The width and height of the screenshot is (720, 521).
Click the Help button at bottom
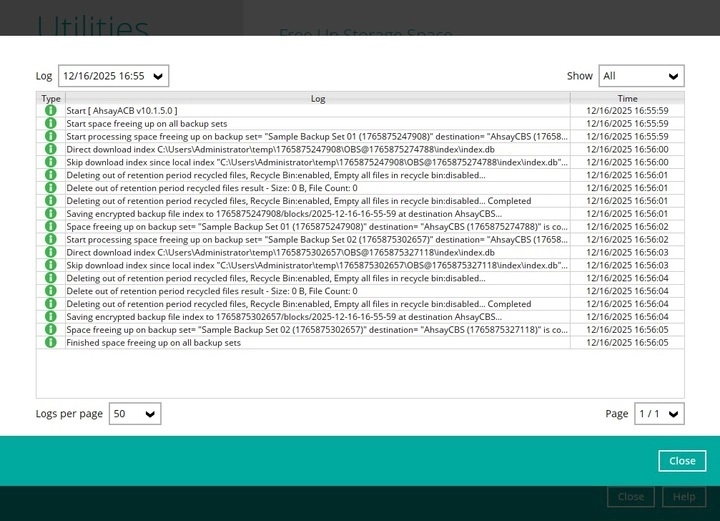[684, 497]
